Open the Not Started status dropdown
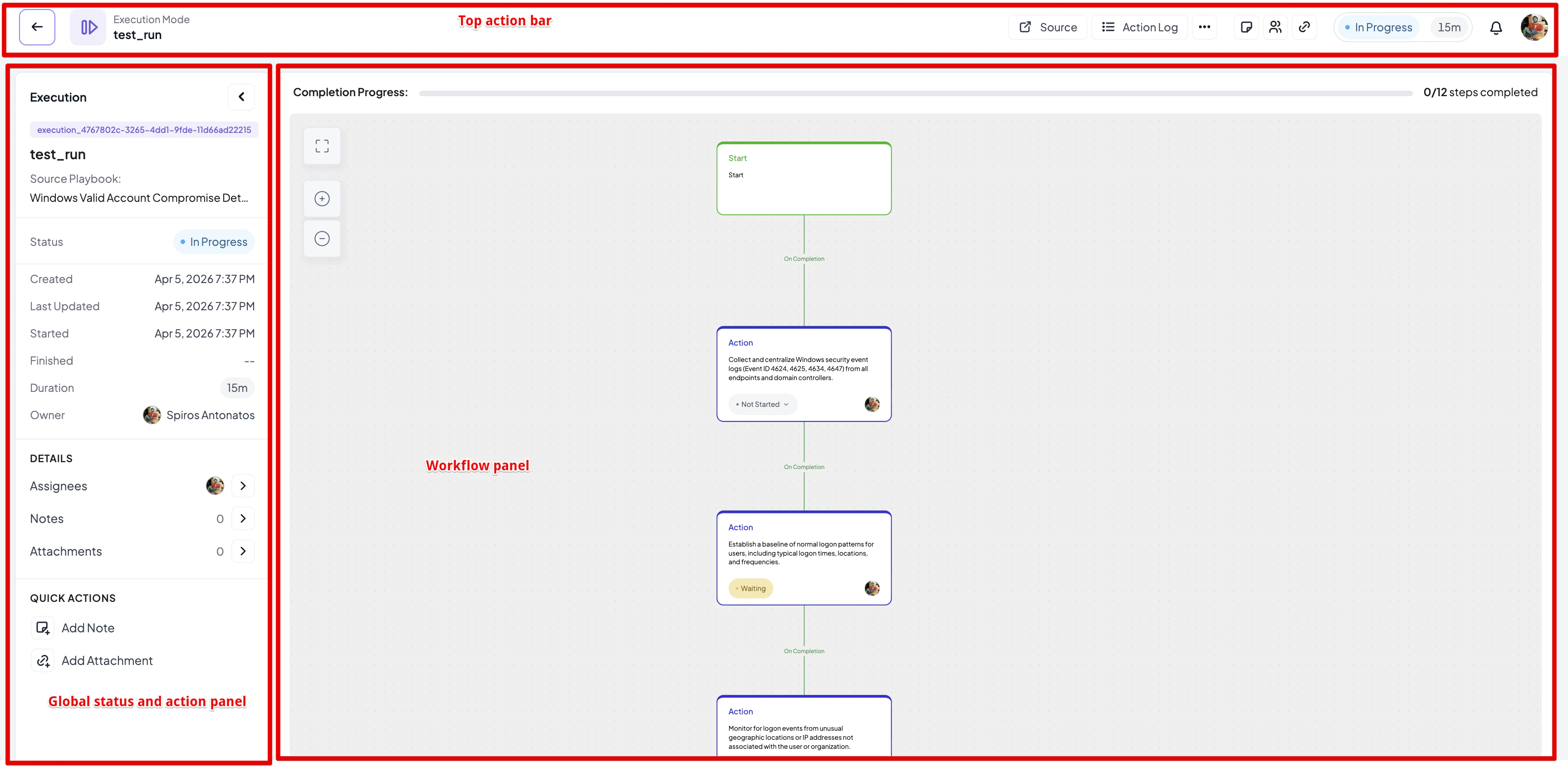 click(762, 404)
